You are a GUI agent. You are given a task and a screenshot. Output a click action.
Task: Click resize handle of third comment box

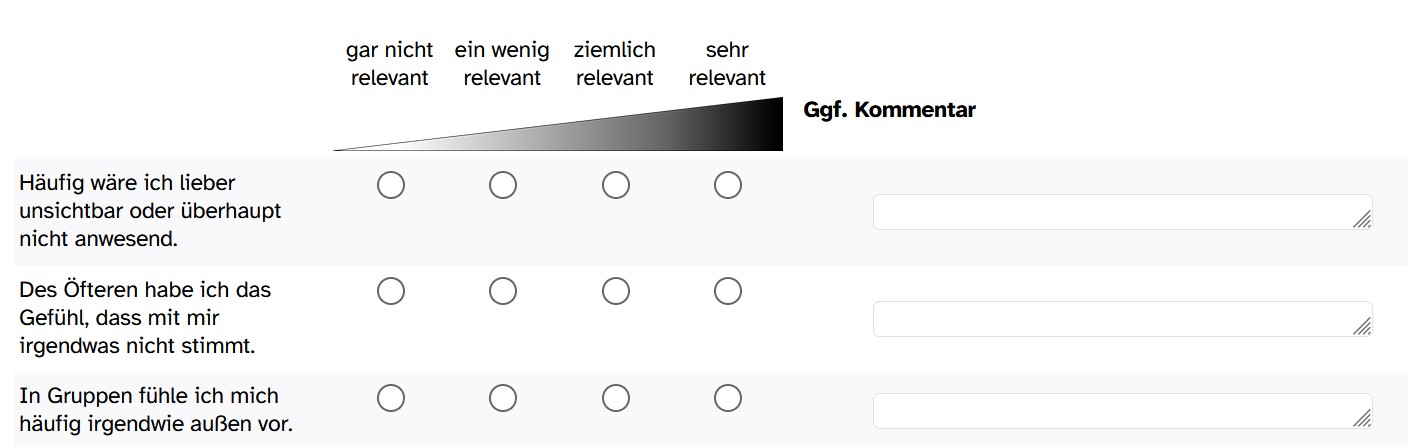(1362, 419)
